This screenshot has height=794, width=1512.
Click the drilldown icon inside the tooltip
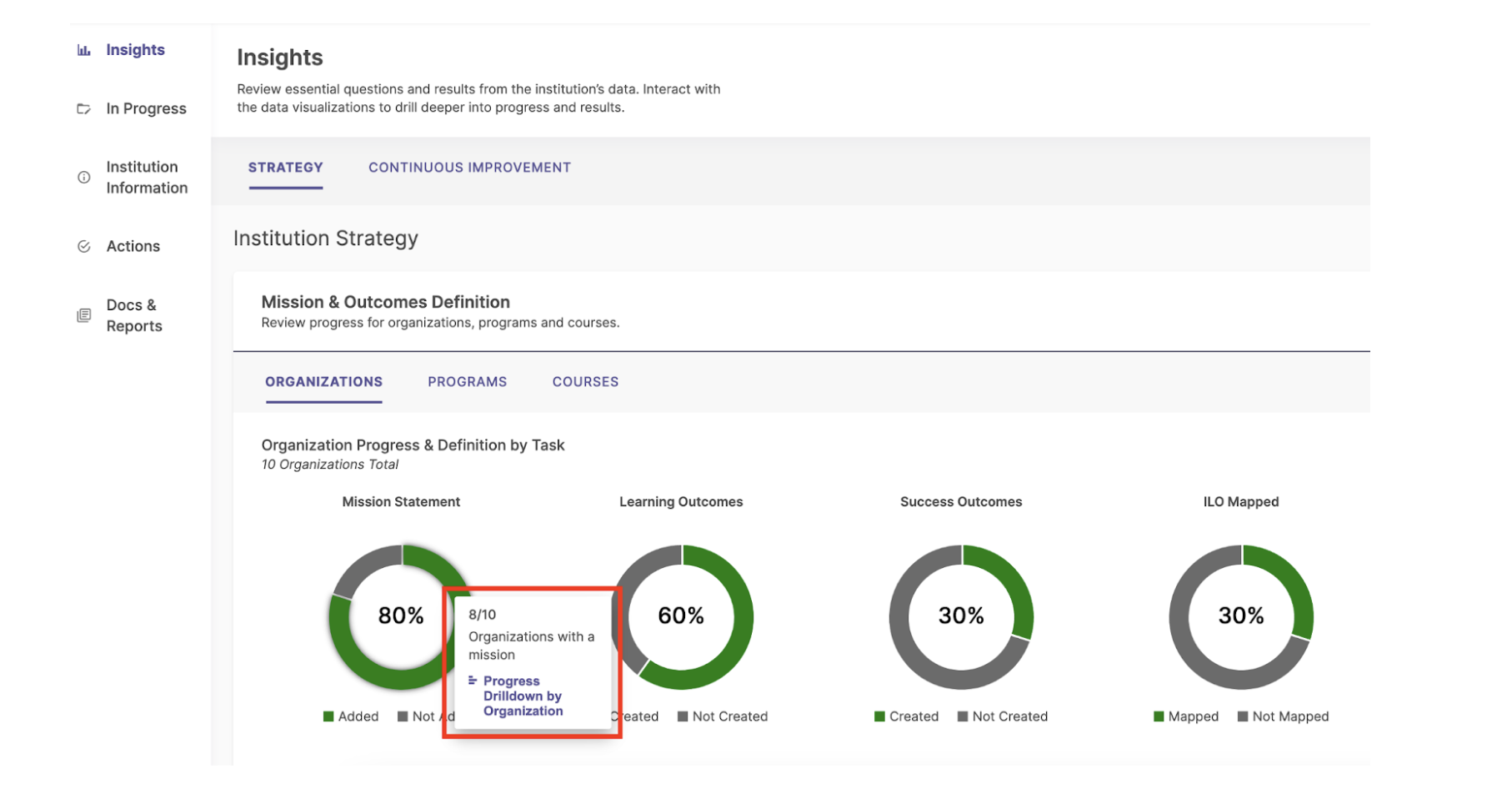(x=473, y=681)
